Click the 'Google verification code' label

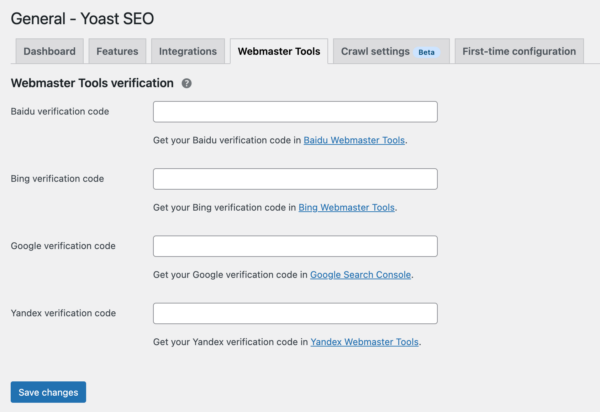tap(63, 246)
